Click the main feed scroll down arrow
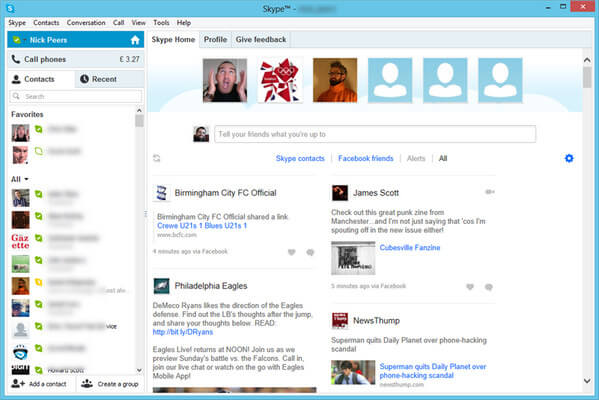The width and height of the screenshot is (599, 400). click(587, 381)
